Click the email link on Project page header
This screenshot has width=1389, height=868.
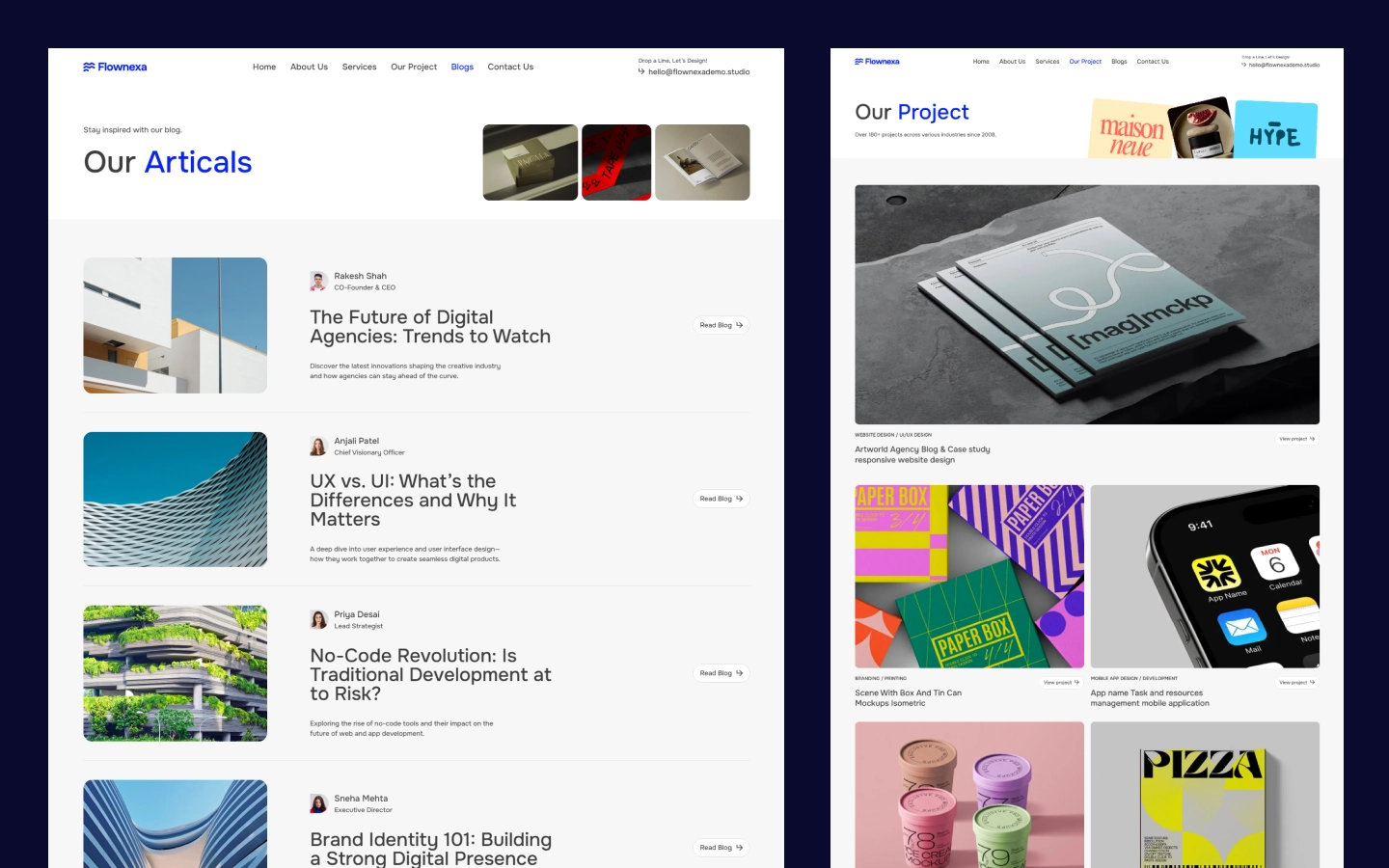point(1284,66)
